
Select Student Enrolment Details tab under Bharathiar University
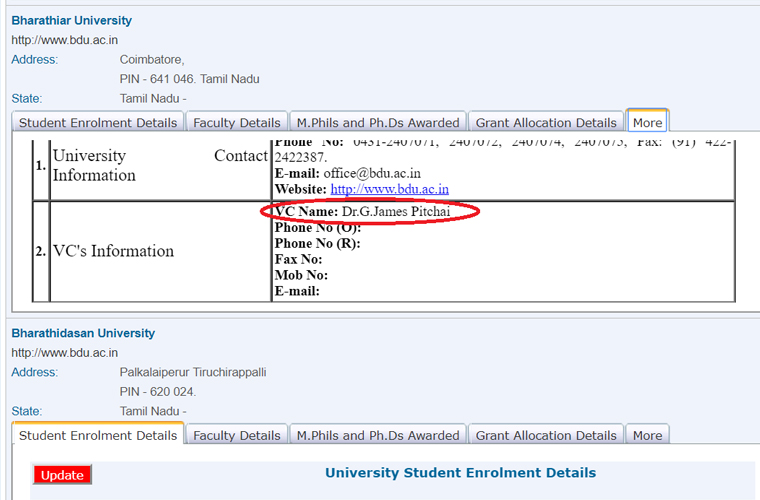coord(98,123)
